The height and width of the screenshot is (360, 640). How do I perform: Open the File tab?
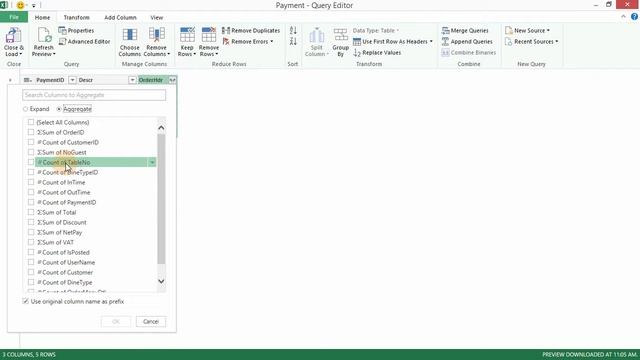click(x=14, y=17)
